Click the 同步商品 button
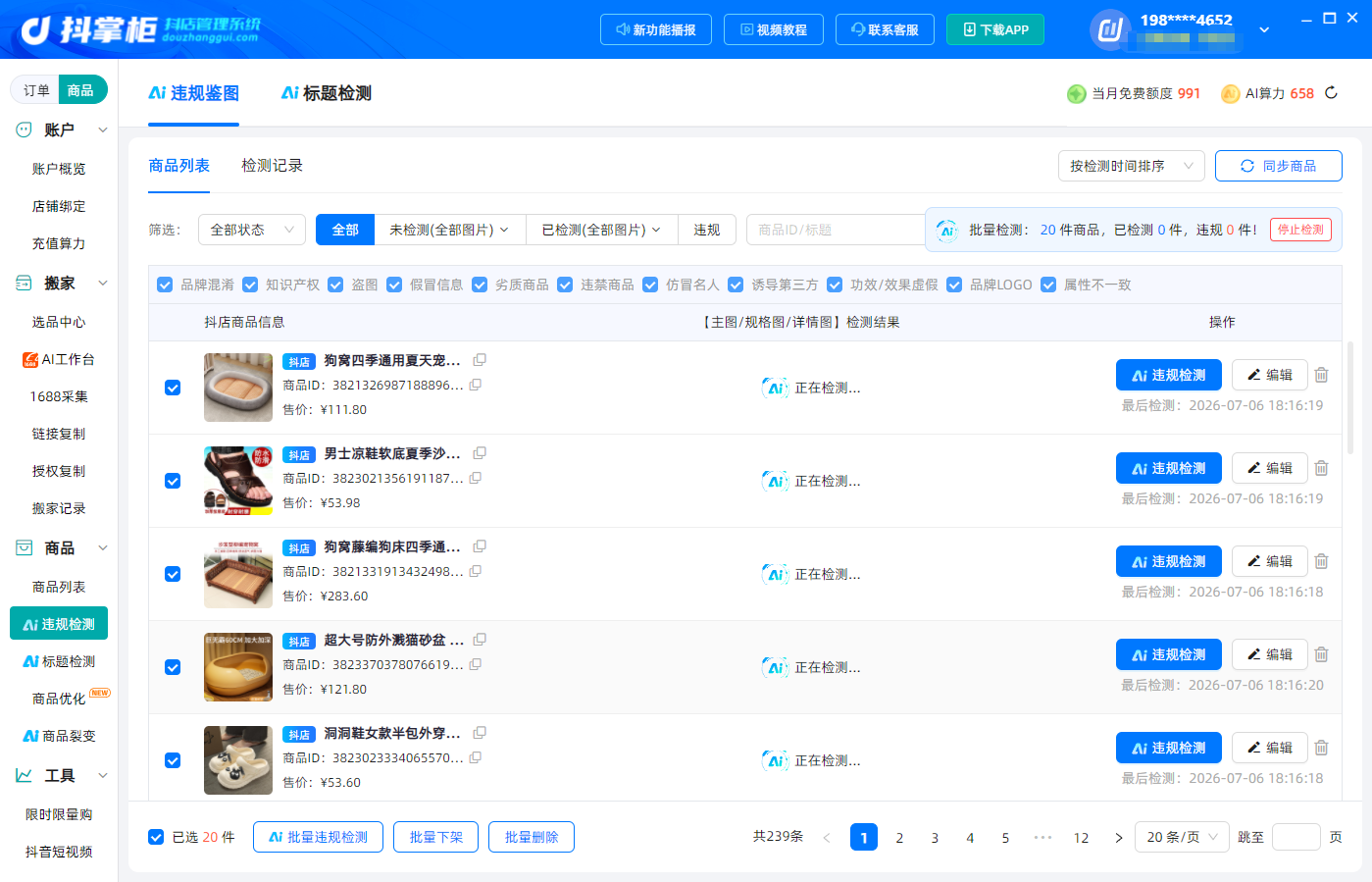Viewport: 1372px width, 882px height. coord(1279,166)
